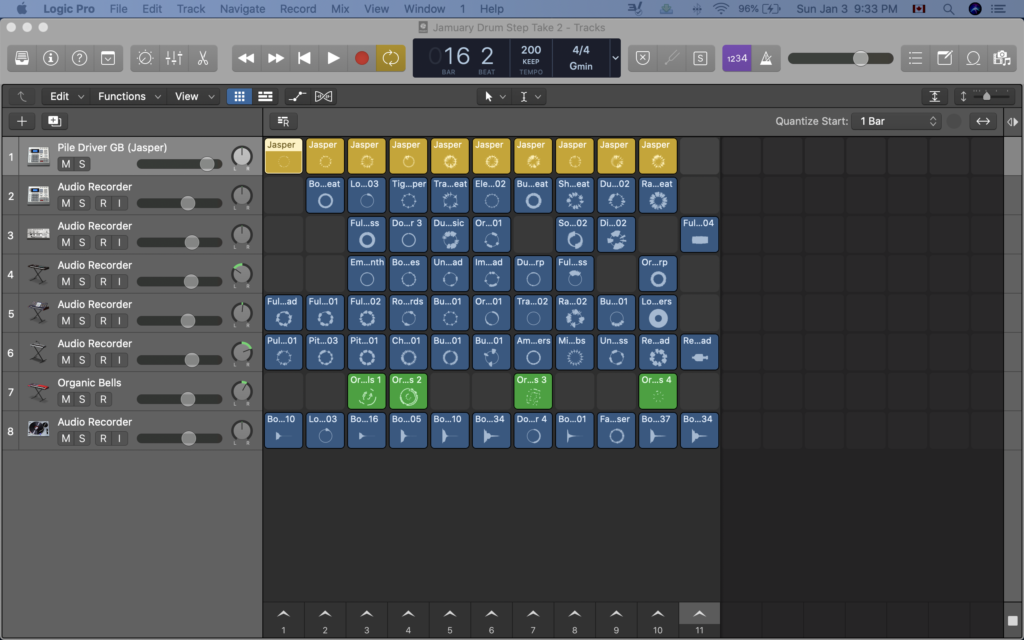Screen dimensions: 1024x640
Task: Add a new track with plus
Action: (x=22, y=121)
